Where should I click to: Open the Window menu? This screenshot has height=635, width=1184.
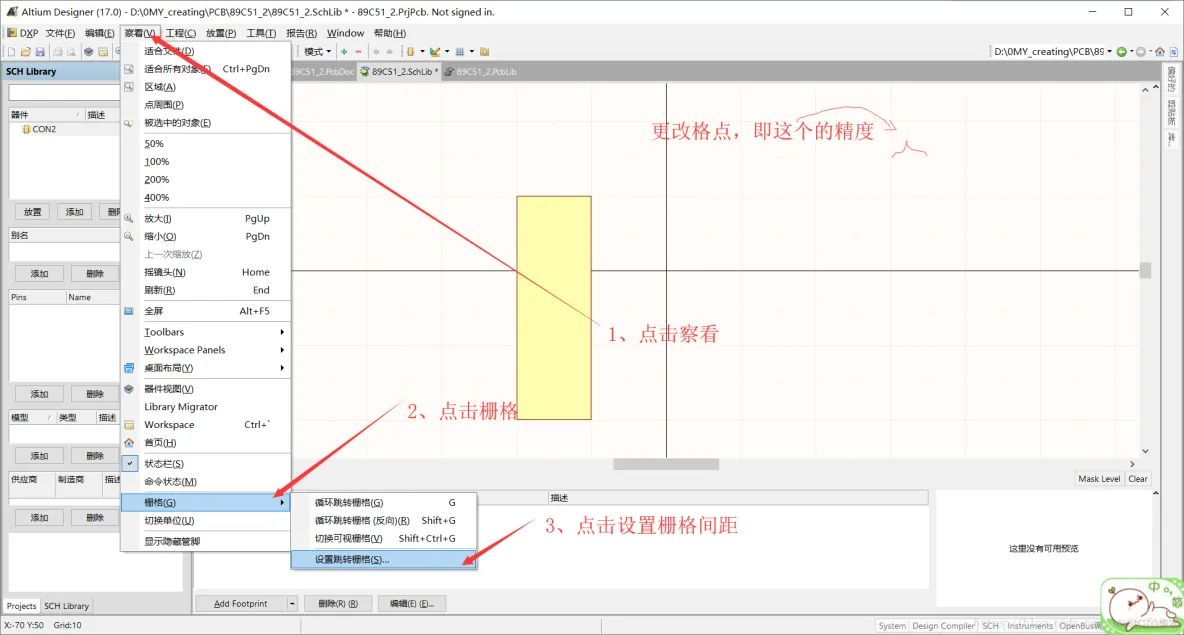tap(345, 33)
